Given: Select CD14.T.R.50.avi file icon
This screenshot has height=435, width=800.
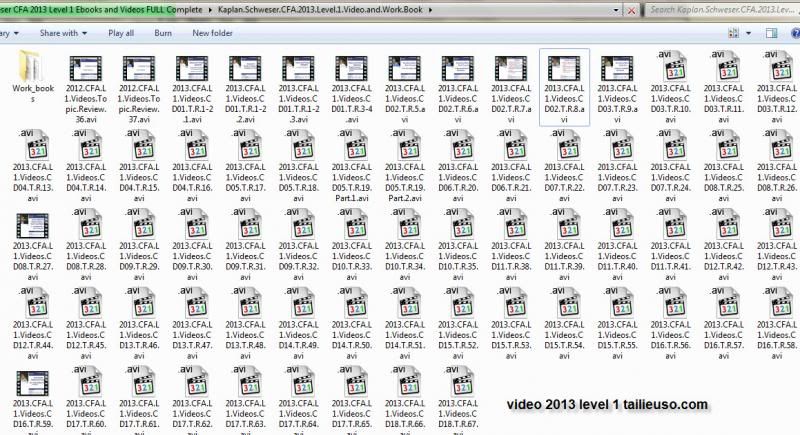Looking at the screenshot, I should point(352,303).
